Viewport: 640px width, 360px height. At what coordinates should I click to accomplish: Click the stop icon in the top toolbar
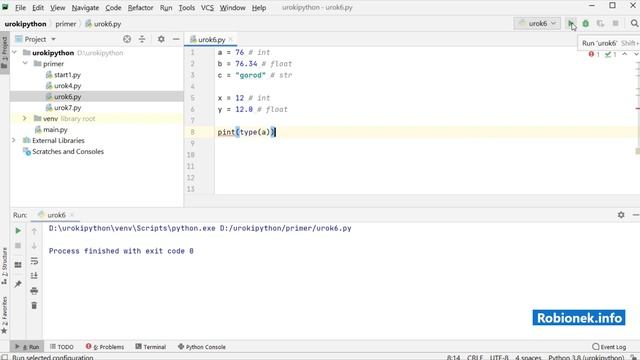[616, 24]
